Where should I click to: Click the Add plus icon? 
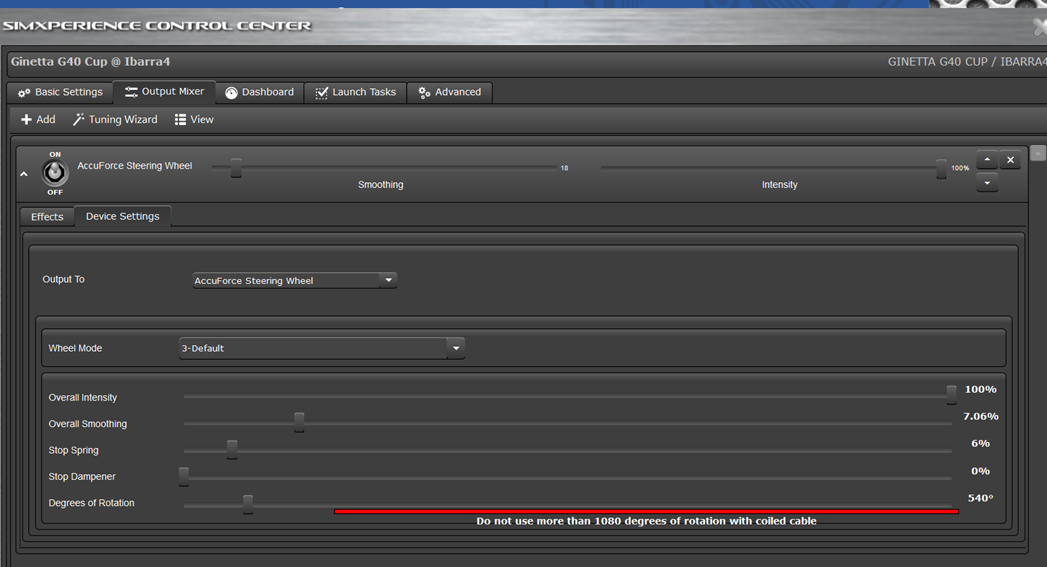(26, 120)
